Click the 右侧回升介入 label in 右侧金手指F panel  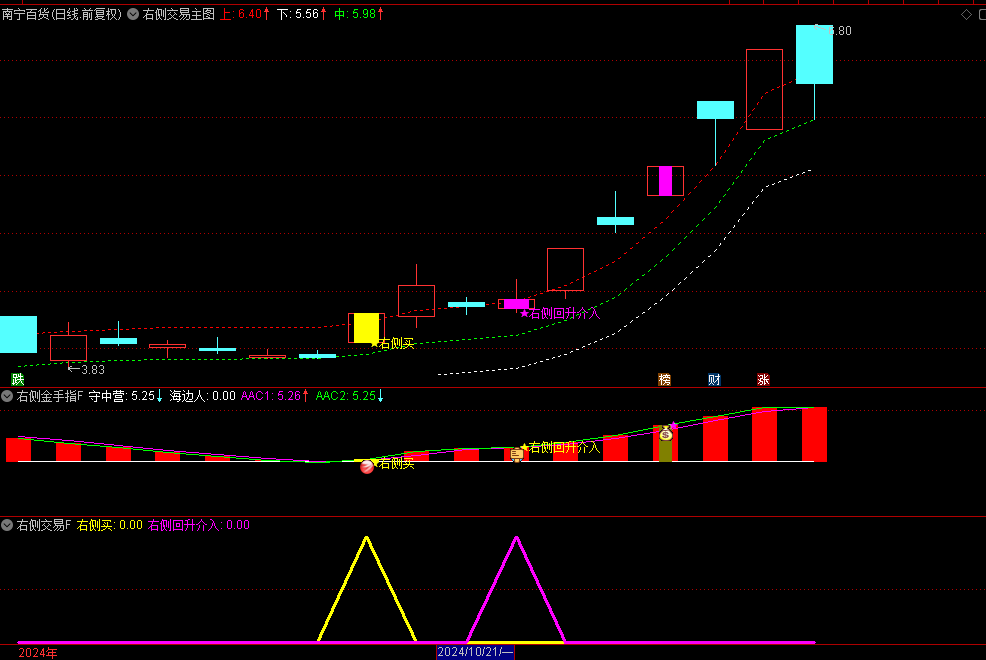[564, 448]
